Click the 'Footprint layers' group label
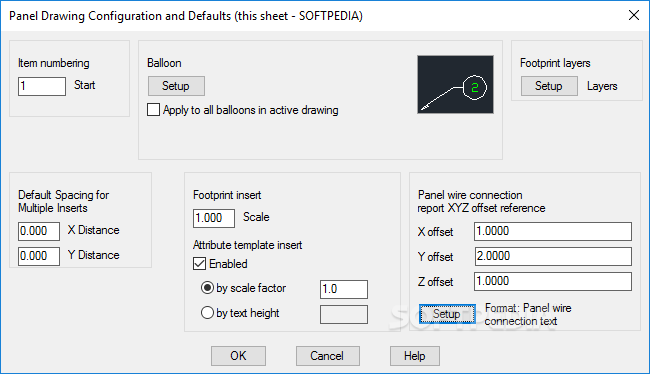 (555, 63)
